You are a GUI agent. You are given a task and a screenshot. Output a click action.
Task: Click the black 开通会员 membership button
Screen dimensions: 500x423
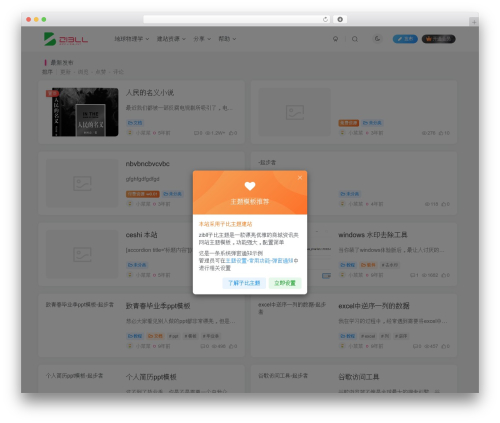point(438,39)
